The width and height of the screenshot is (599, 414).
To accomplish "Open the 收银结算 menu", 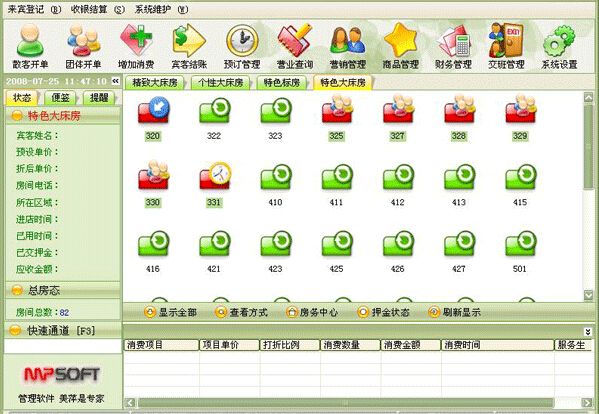I will 97,10.
